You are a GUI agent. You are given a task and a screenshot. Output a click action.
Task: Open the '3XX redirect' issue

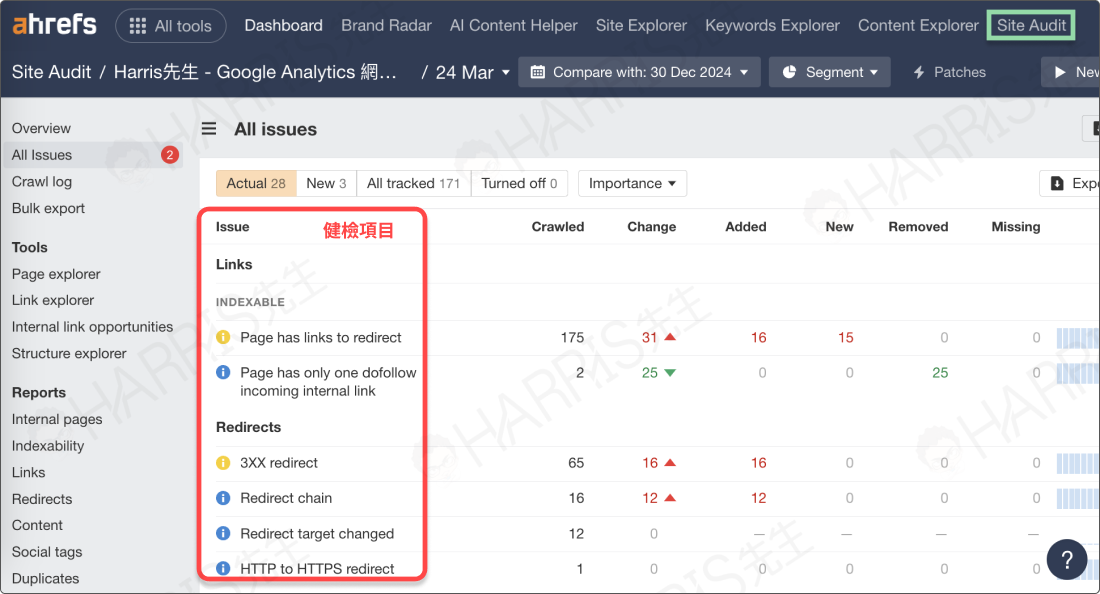(279, 463)
